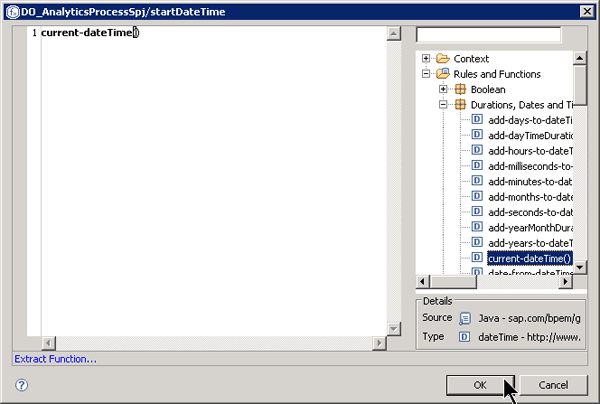The image size is (600, 404).
Task: Click editor horizontal scrollbar right arrow
Action: 379,343
